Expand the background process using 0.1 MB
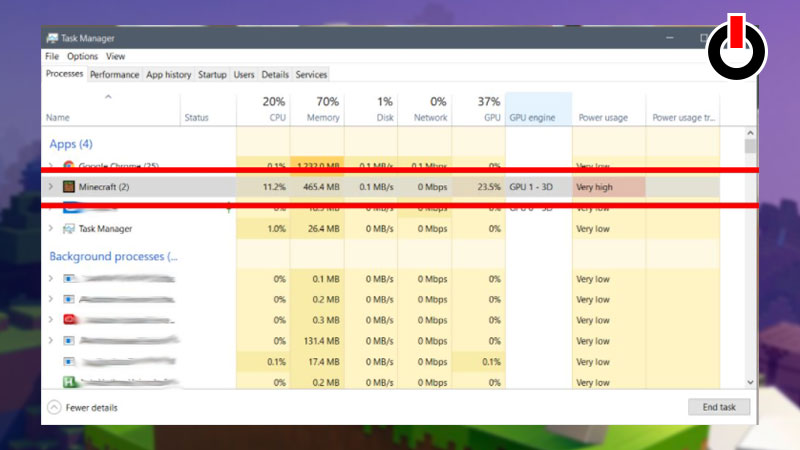The height and width of the screenshot is (450, 800). (x=51, y=279)
